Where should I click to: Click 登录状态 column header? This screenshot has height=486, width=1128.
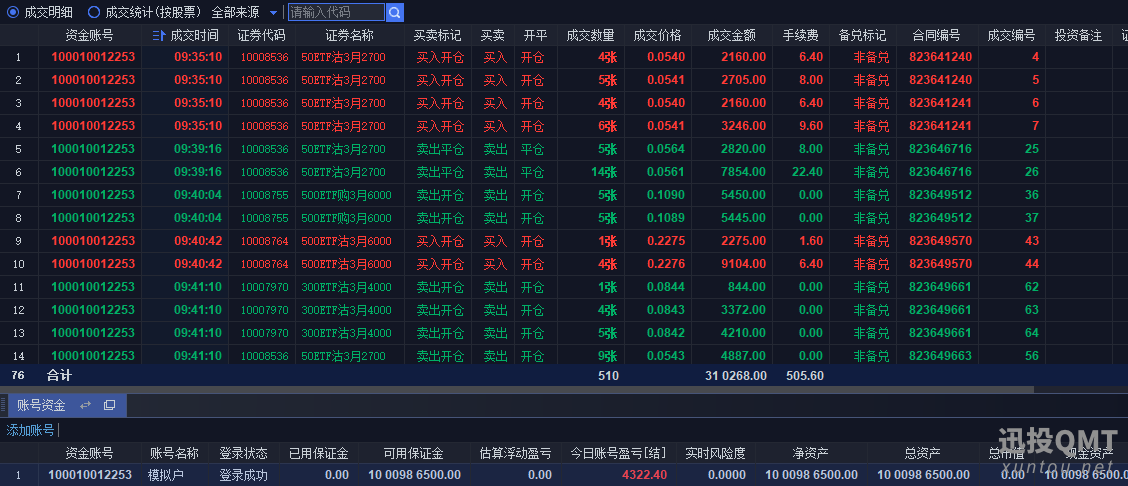click(243, 454)
